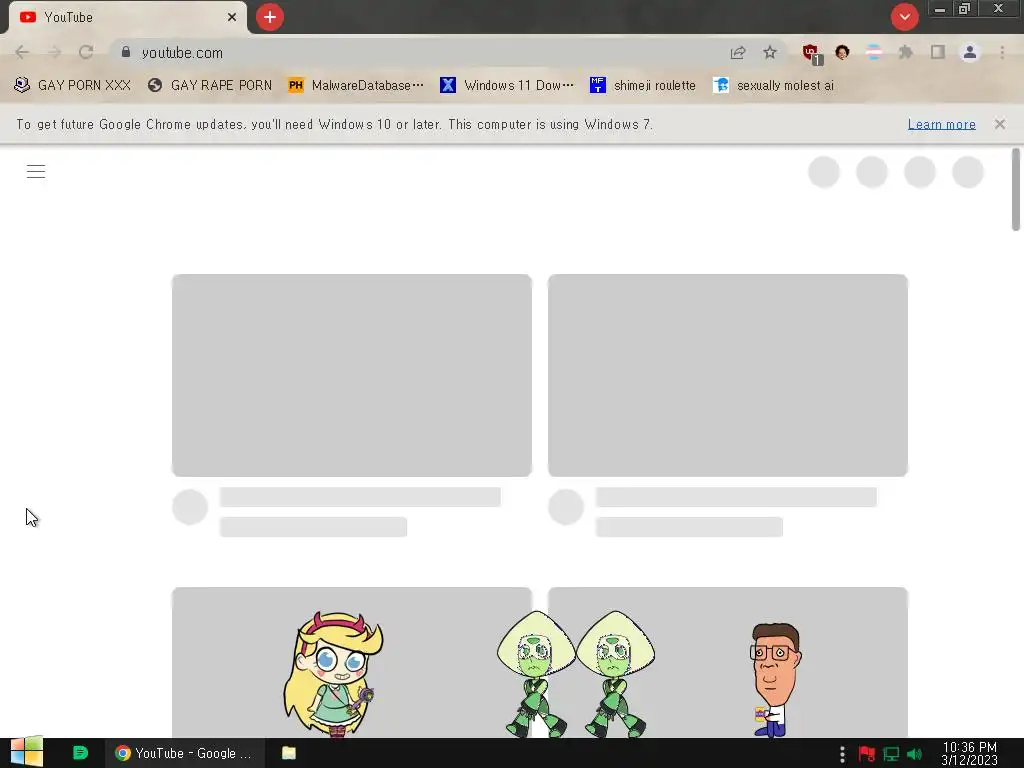Screen dimensions: 1024x768
Task: Click the Learn more link
Action: [941, 124]
